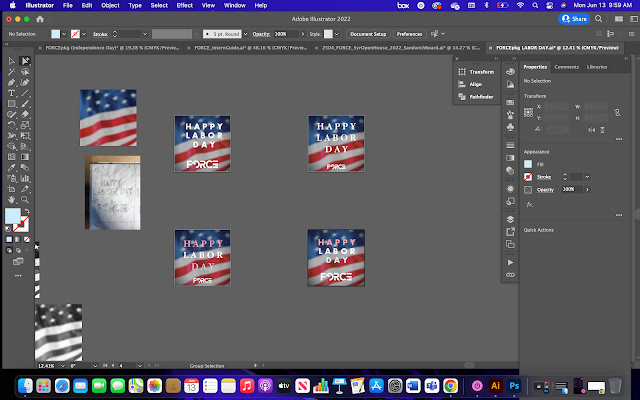Expand opacity arrow in control bar
Screen dimensions: 640x400
tap(303, 34)
